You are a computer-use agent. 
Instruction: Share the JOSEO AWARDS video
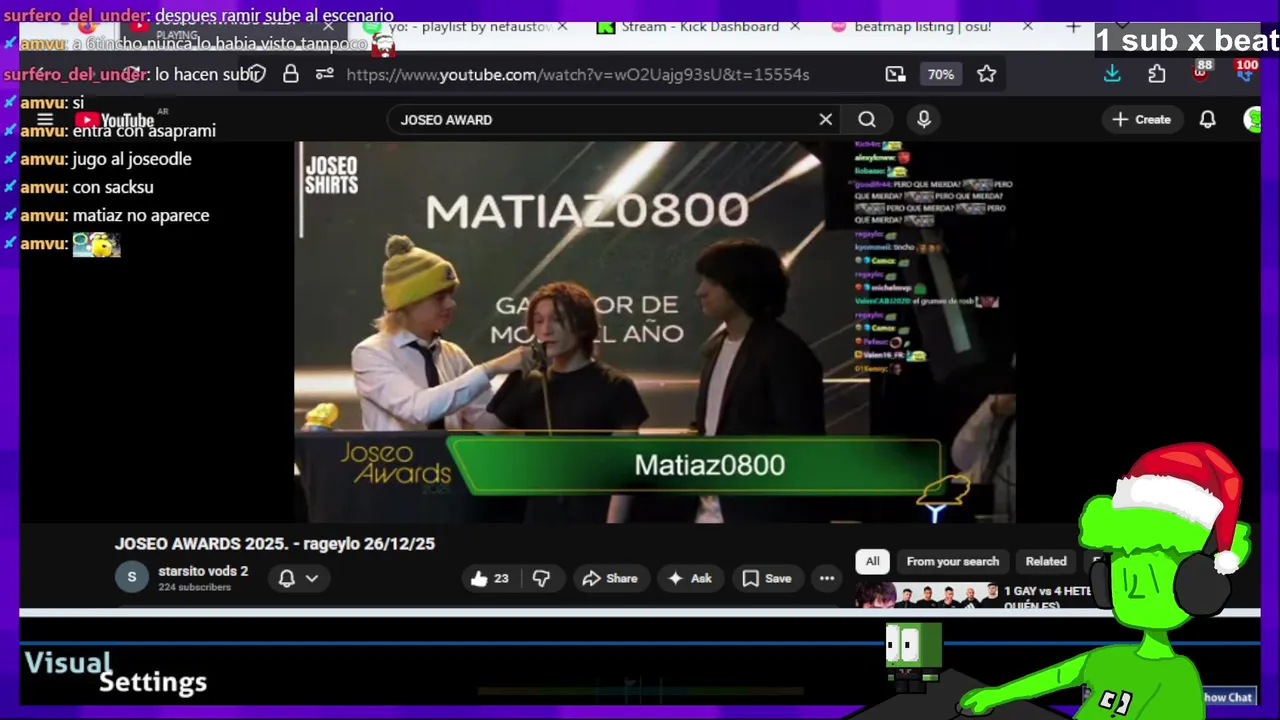tap(609, 578)
